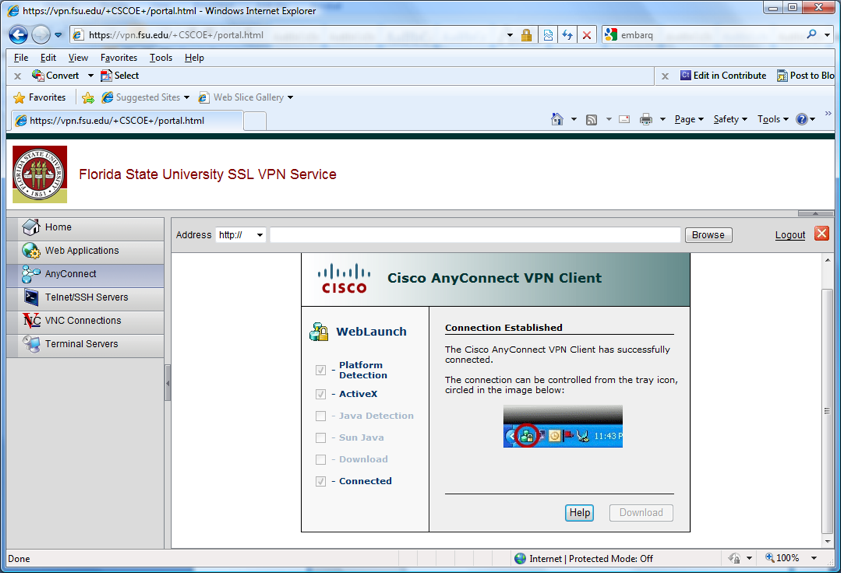The image size is (841, 573).
Task: Open the File menu
Action: coord(21,57)
